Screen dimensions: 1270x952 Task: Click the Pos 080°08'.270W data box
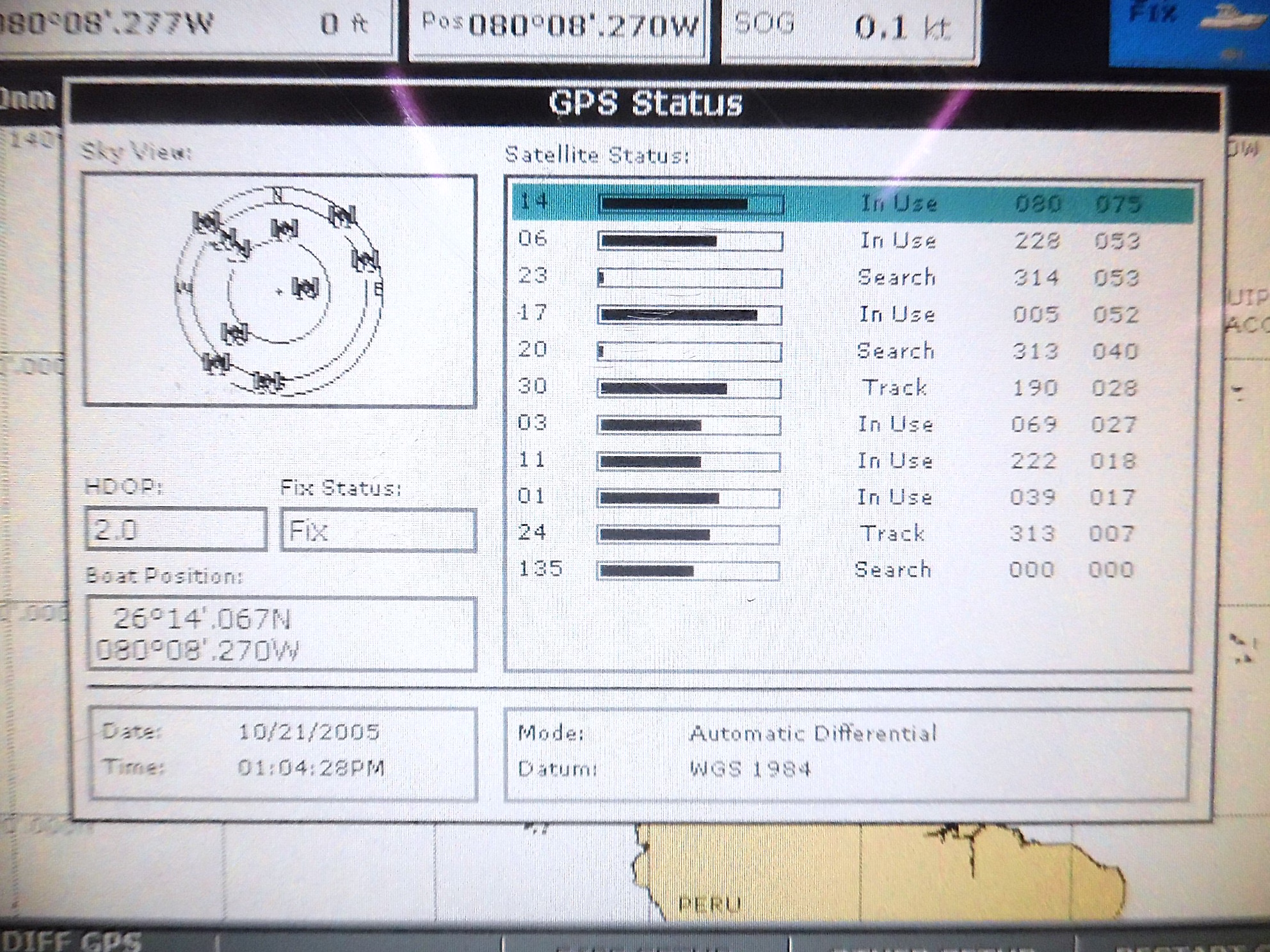point(558,29)
